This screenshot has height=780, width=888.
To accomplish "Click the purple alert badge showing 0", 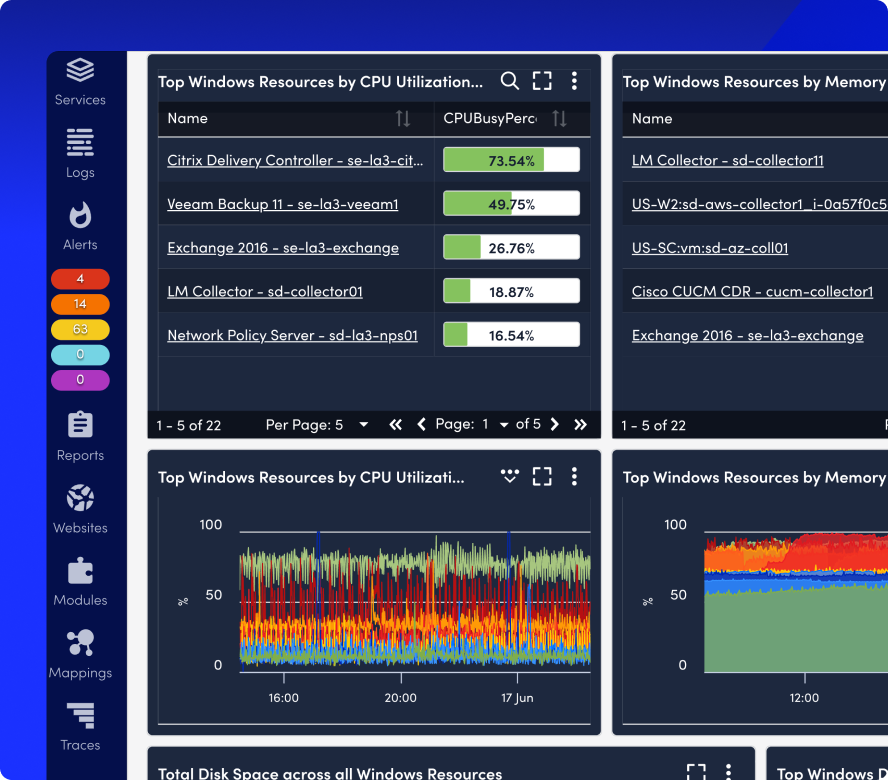I will pyautogui.click(x=80, y=380).
